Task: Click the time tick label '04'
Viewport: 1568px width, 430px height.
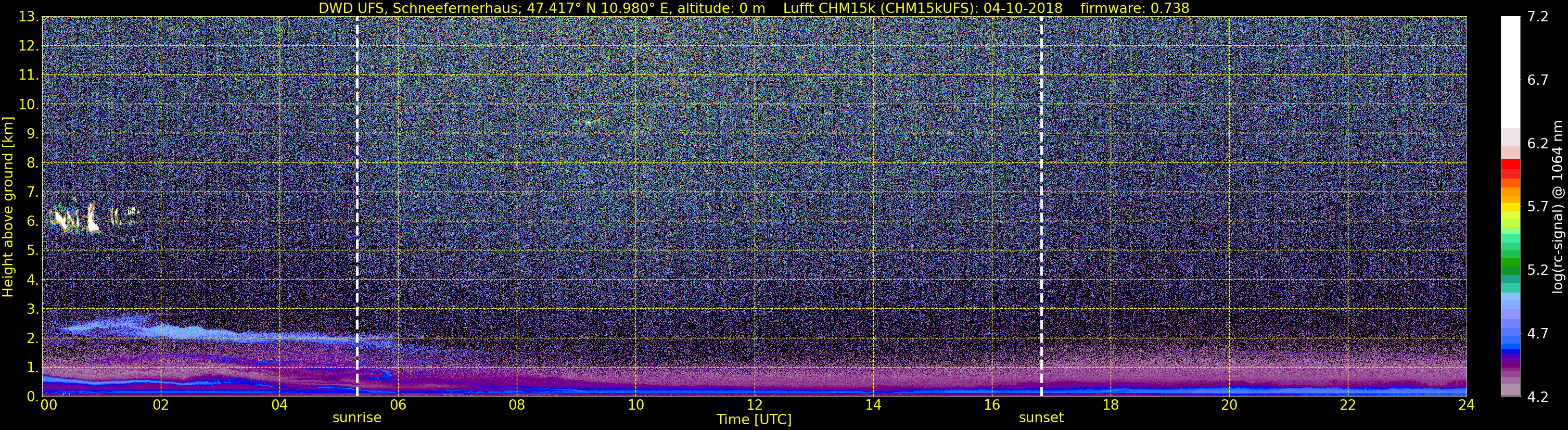Action: tap(279, 406)
